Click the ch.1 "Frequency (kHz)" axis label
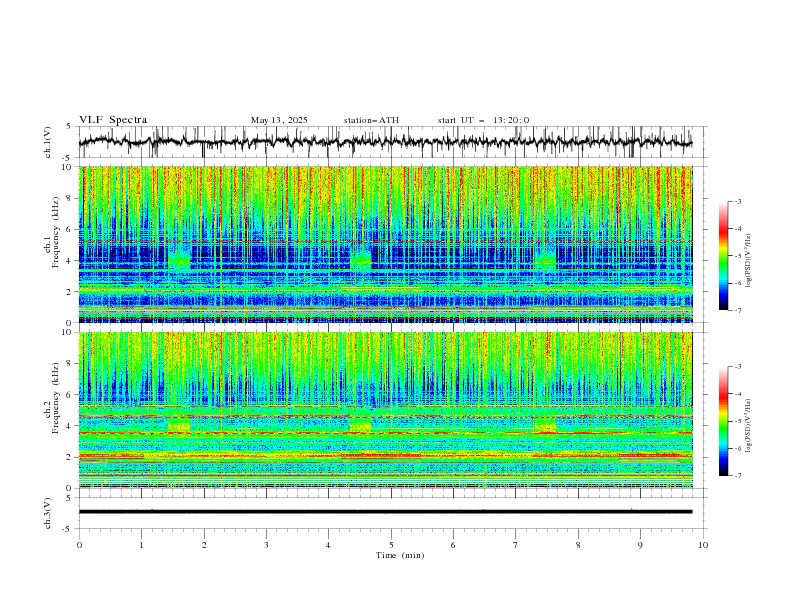 [56, 232]
